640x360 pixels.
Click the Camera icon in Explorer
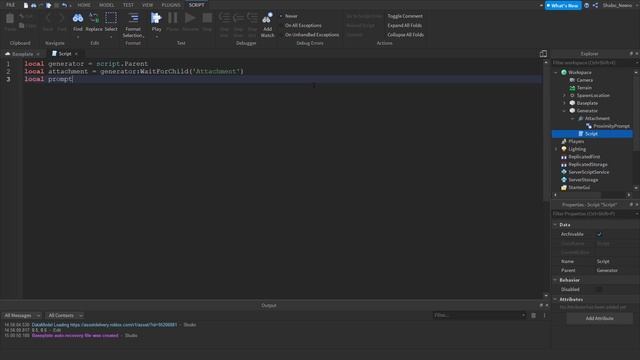coord(572,80)
